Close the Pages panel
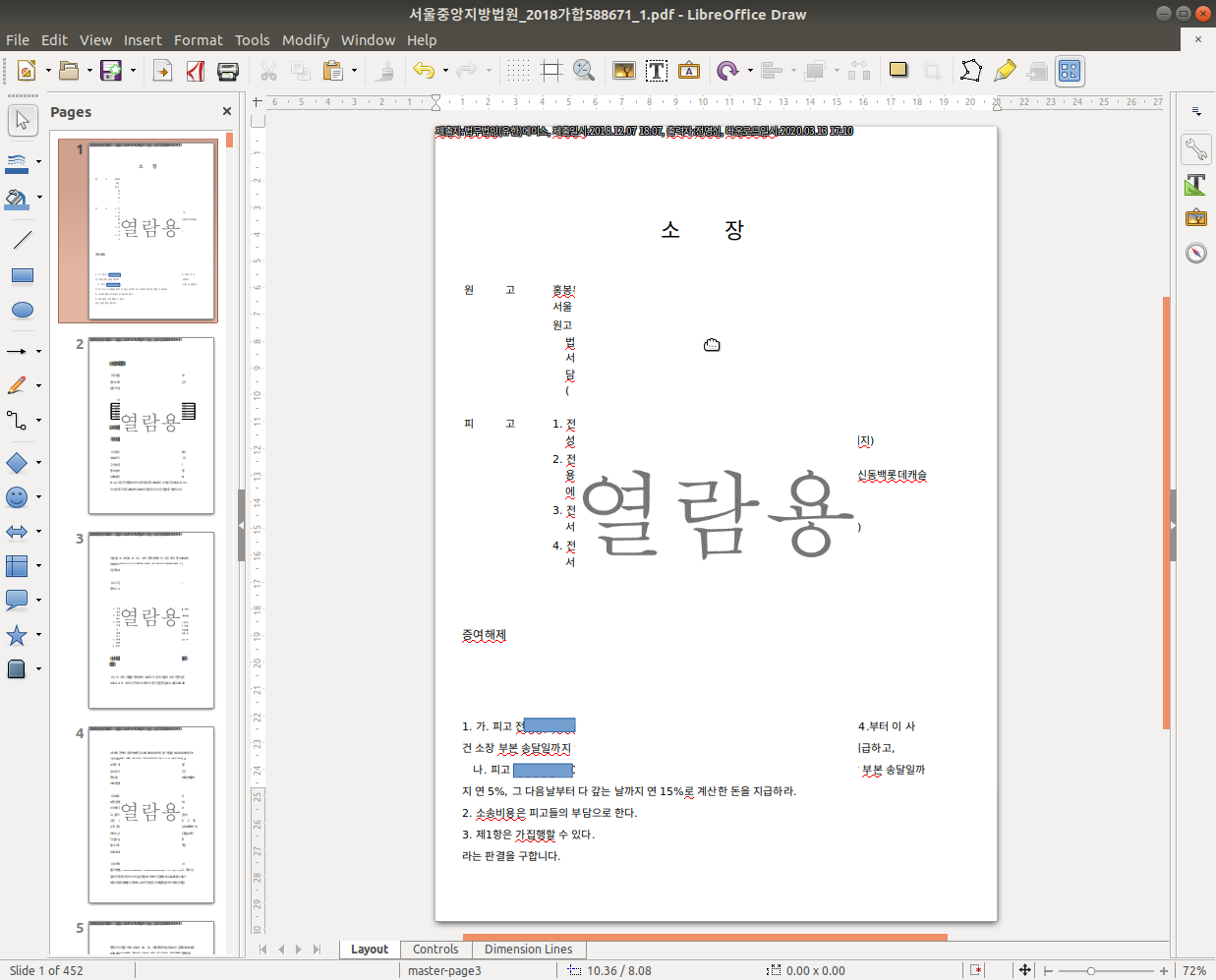This screenshot has width=1216, height=980. [x=227, y=112]
